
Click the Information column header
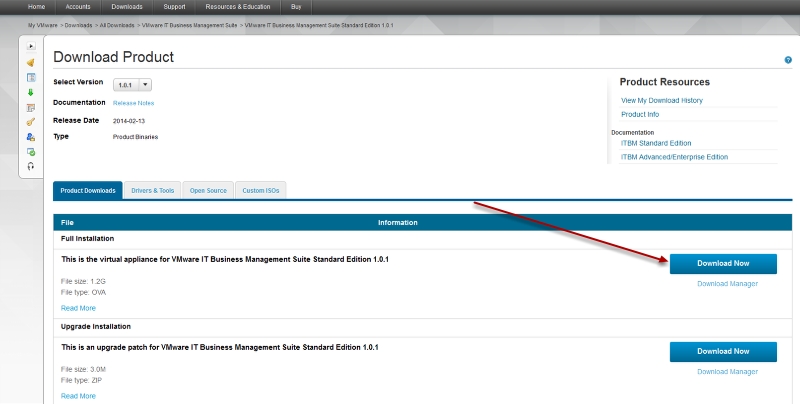pyautogui.click(x=397, y=222)
